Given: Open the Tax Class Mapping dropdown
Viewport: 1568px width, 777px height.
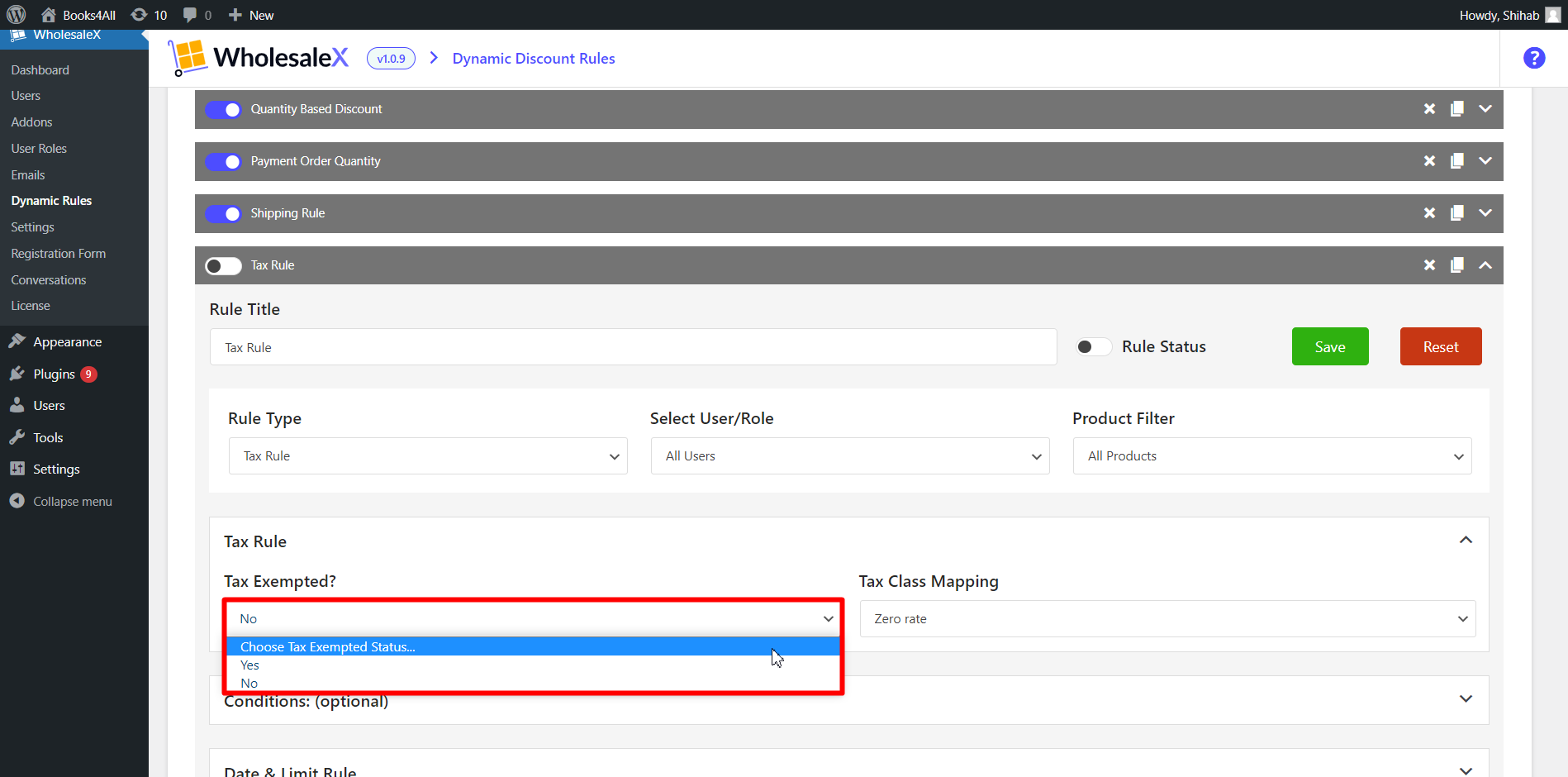Looking at the screenshot, I should [1167, 619].
